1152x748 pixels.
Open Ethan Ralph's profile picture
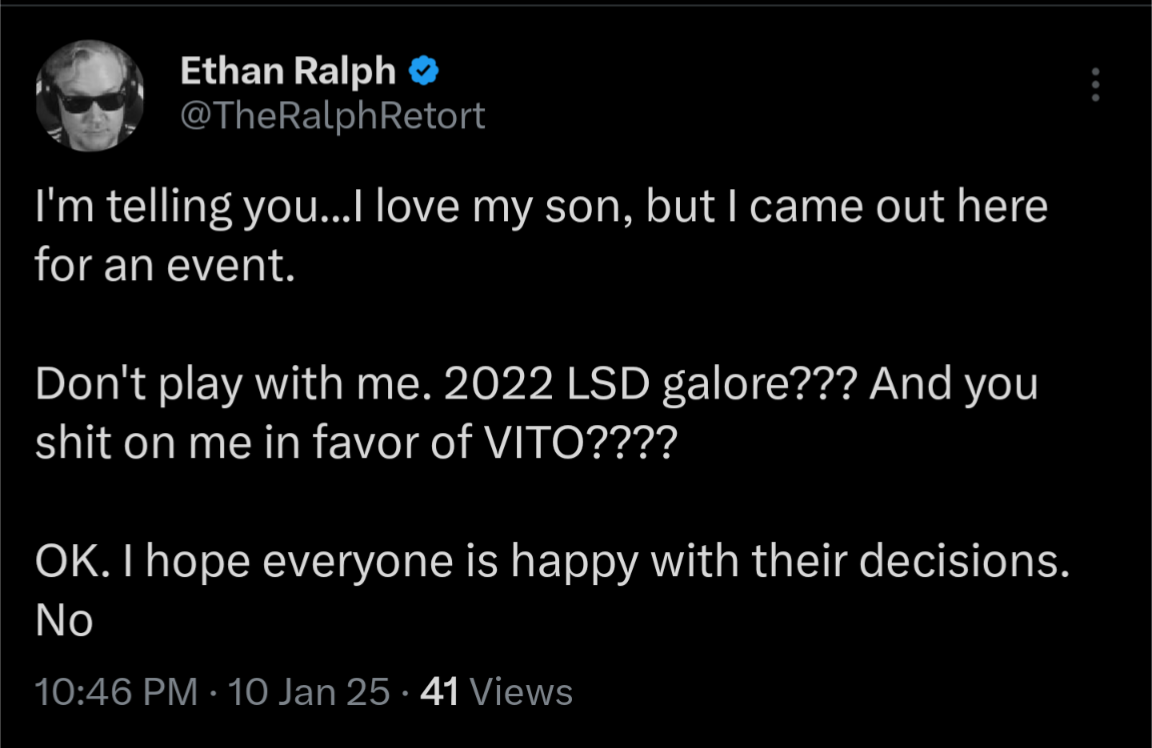pyautogui.click(x=90, y=96)
